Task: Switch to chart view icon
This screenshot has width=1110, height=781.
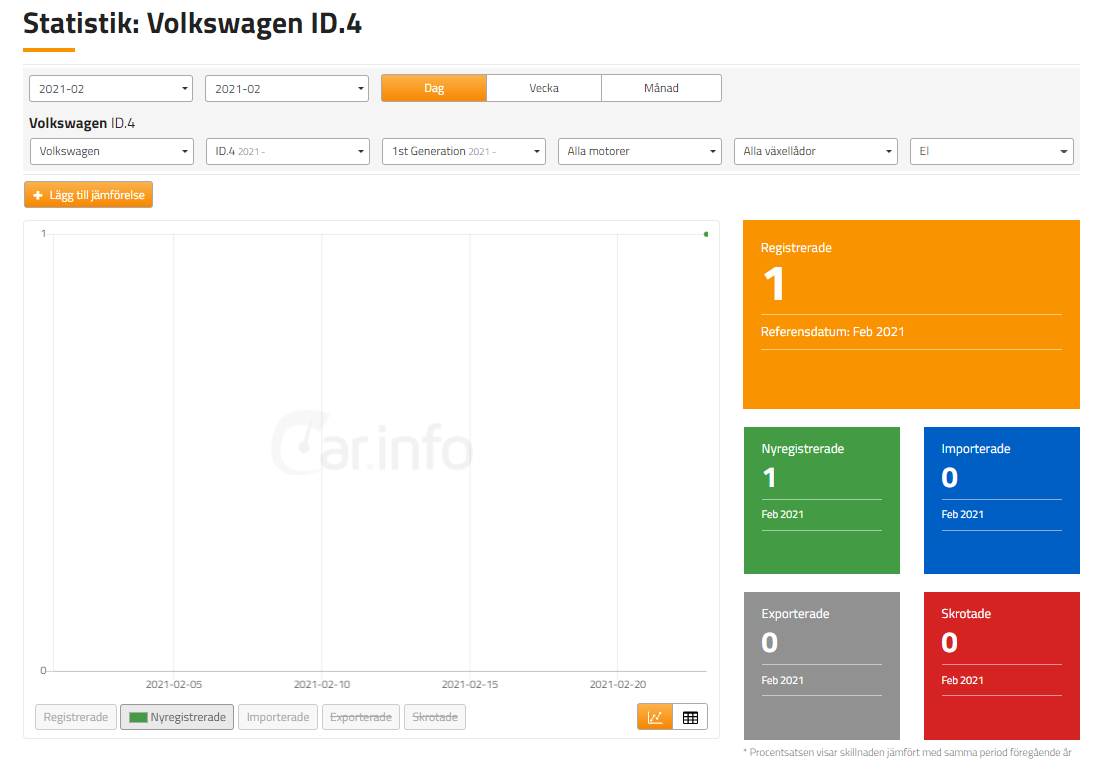Action: coord(655,717)
